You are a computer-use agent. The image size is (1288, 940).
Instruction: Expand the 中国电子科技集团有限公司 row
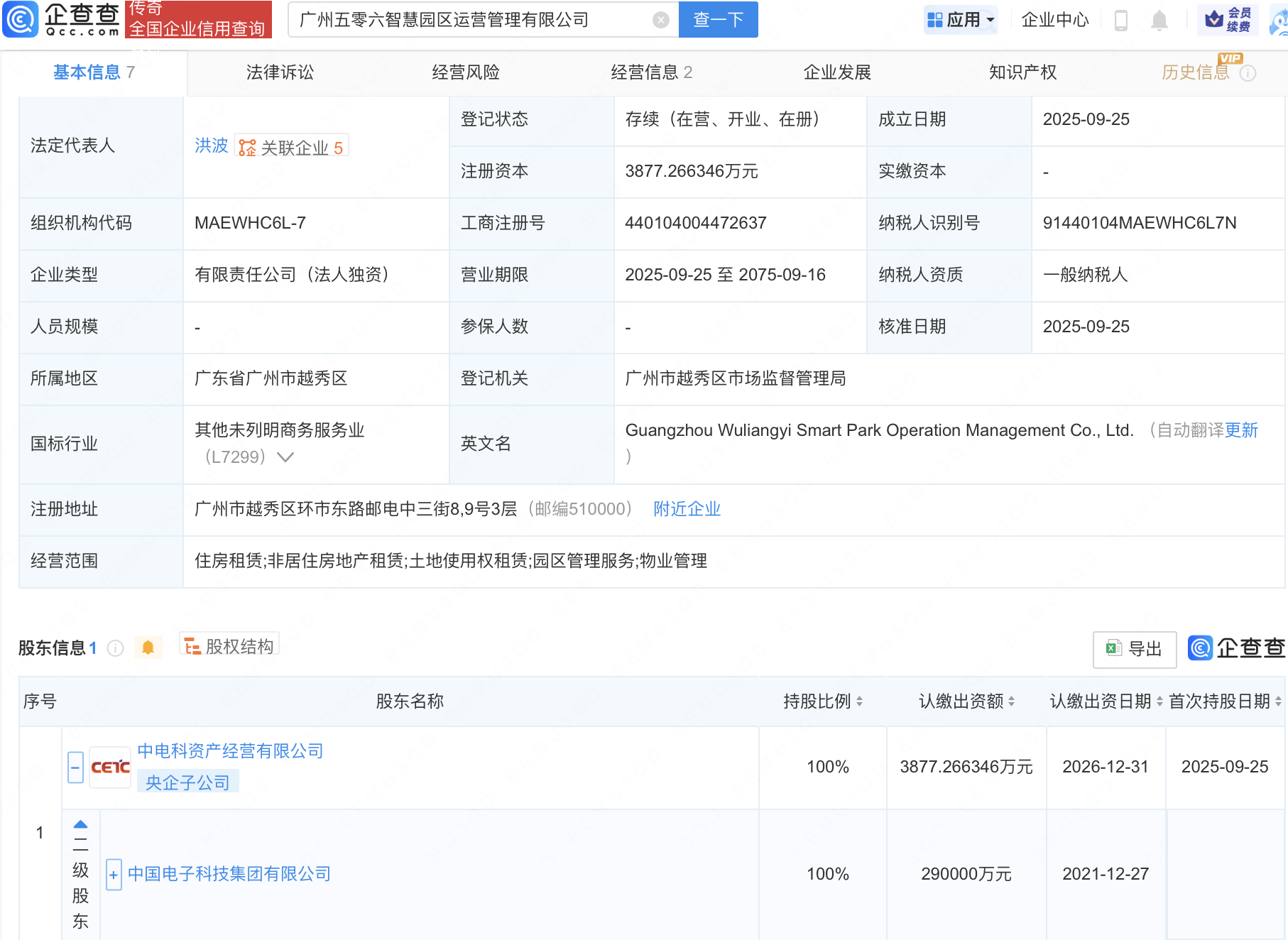coord(114,875)
